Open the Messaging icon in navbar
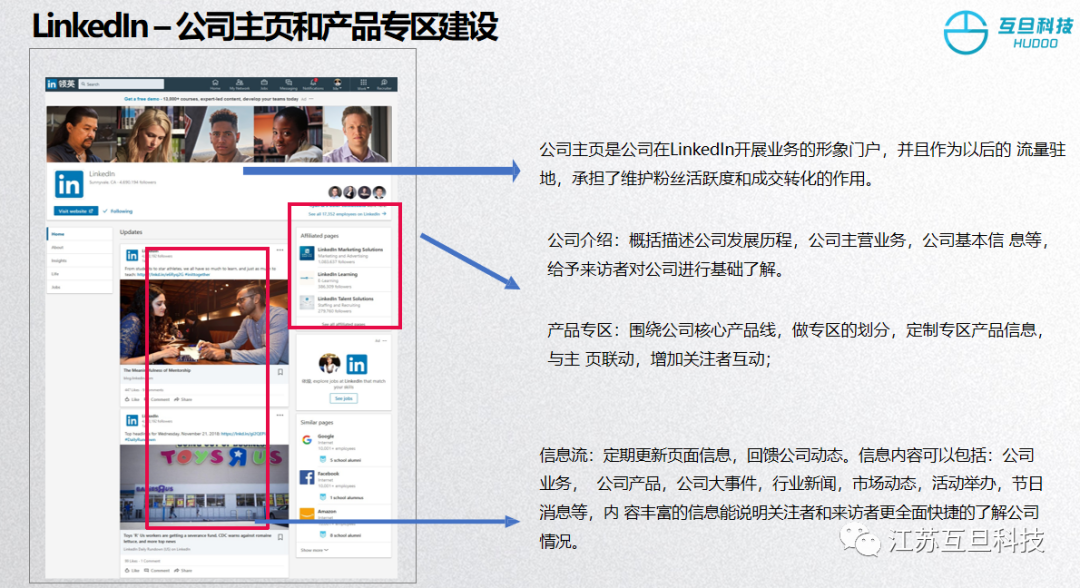The height and width of the screenshot is (588, 1080). point(288,84)
